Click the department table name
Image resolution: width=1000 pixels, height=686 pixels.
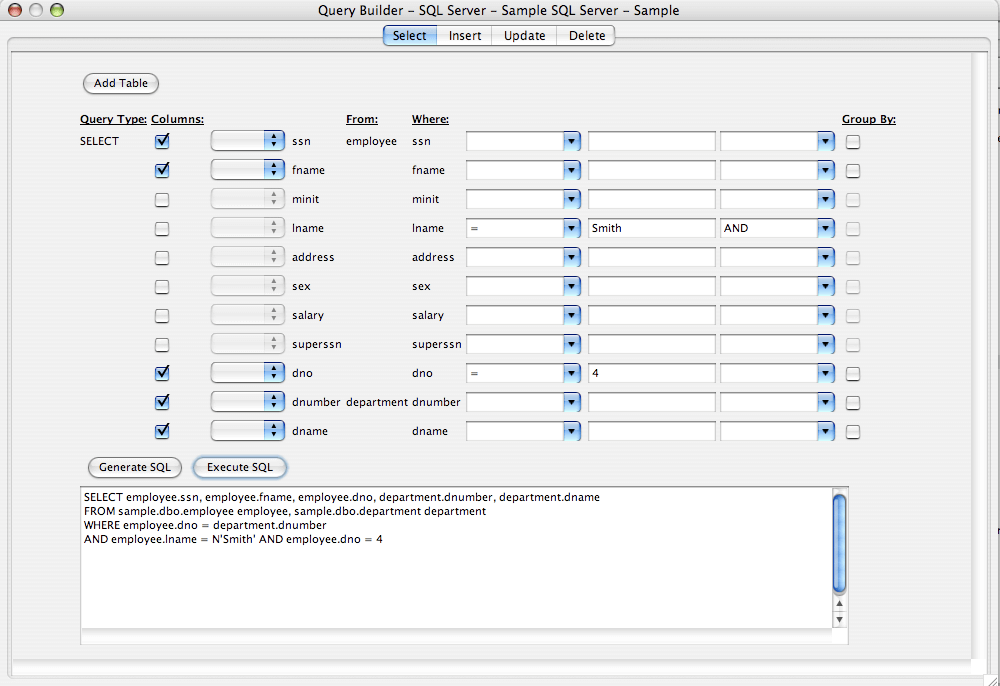tap(377, 402)
